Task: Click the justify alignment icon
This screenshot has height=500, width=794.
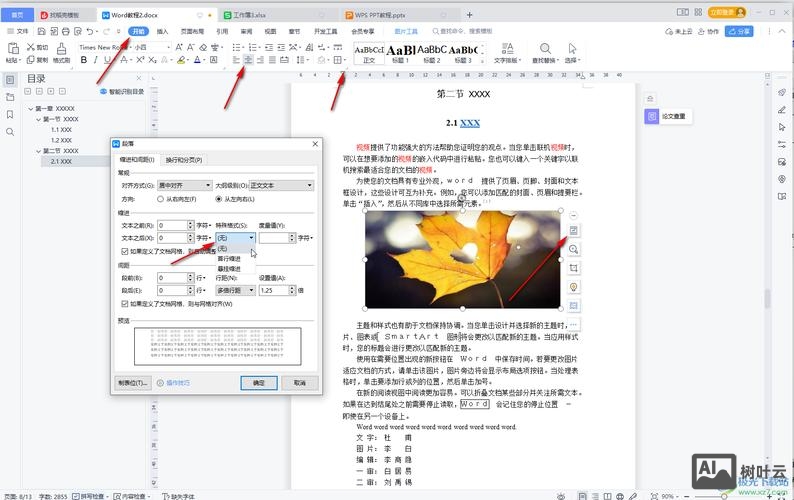Action: [x=272, y=60]
